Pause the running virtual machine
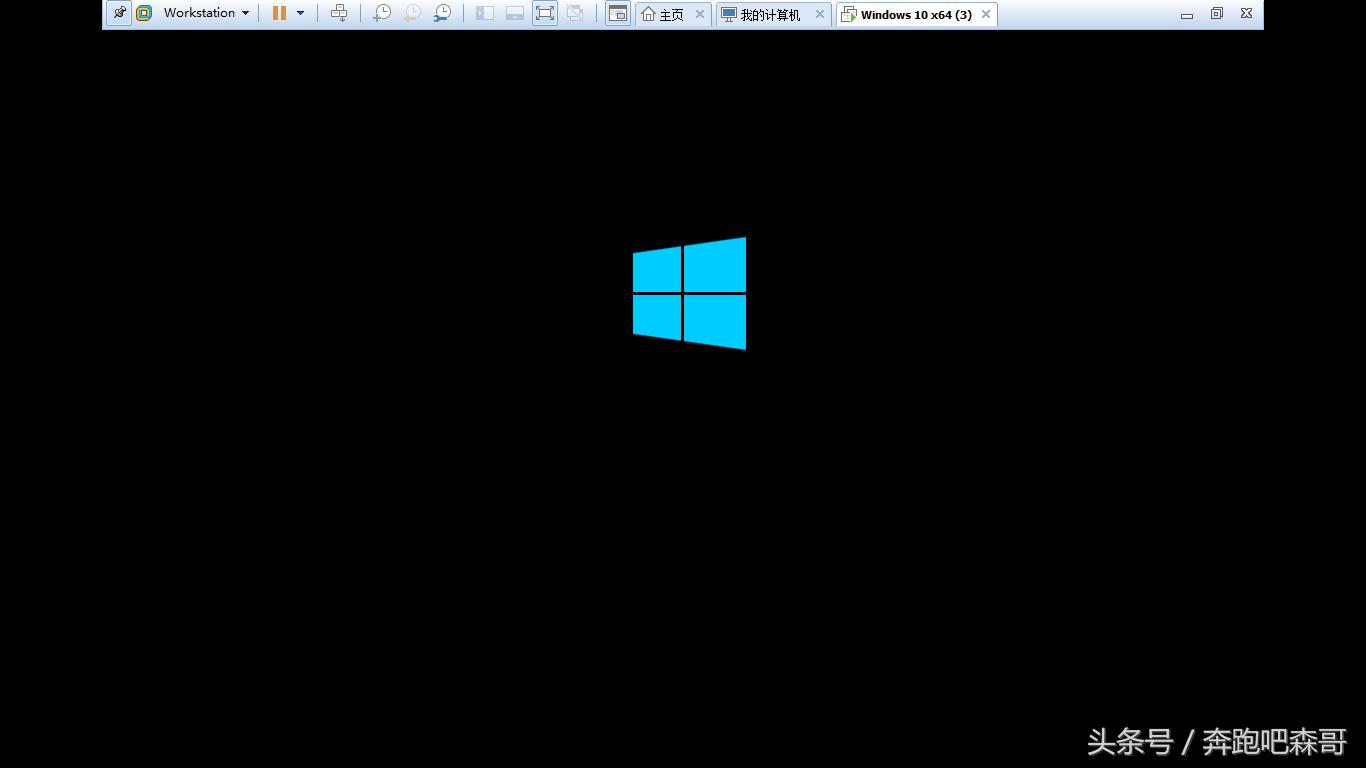 (x=279, y=13)
